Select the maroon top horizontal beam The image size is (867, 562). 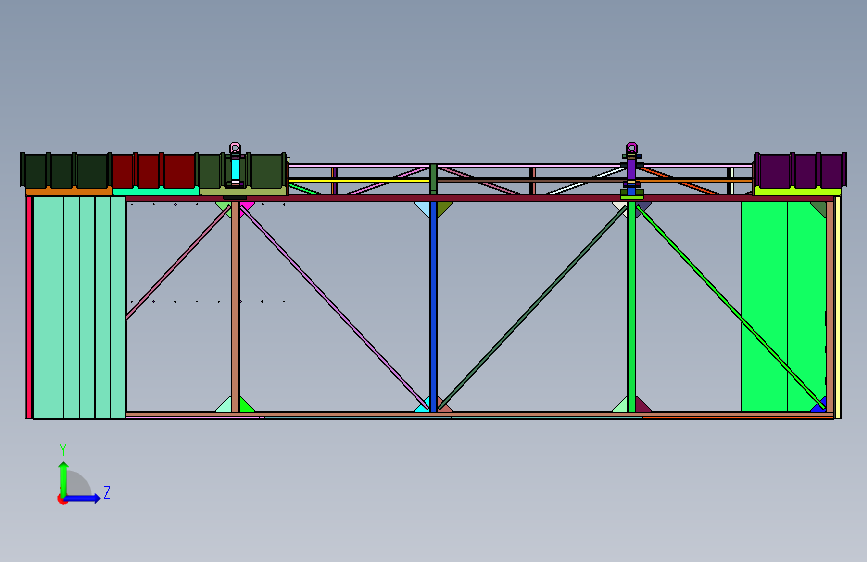[x=479, y=198]
